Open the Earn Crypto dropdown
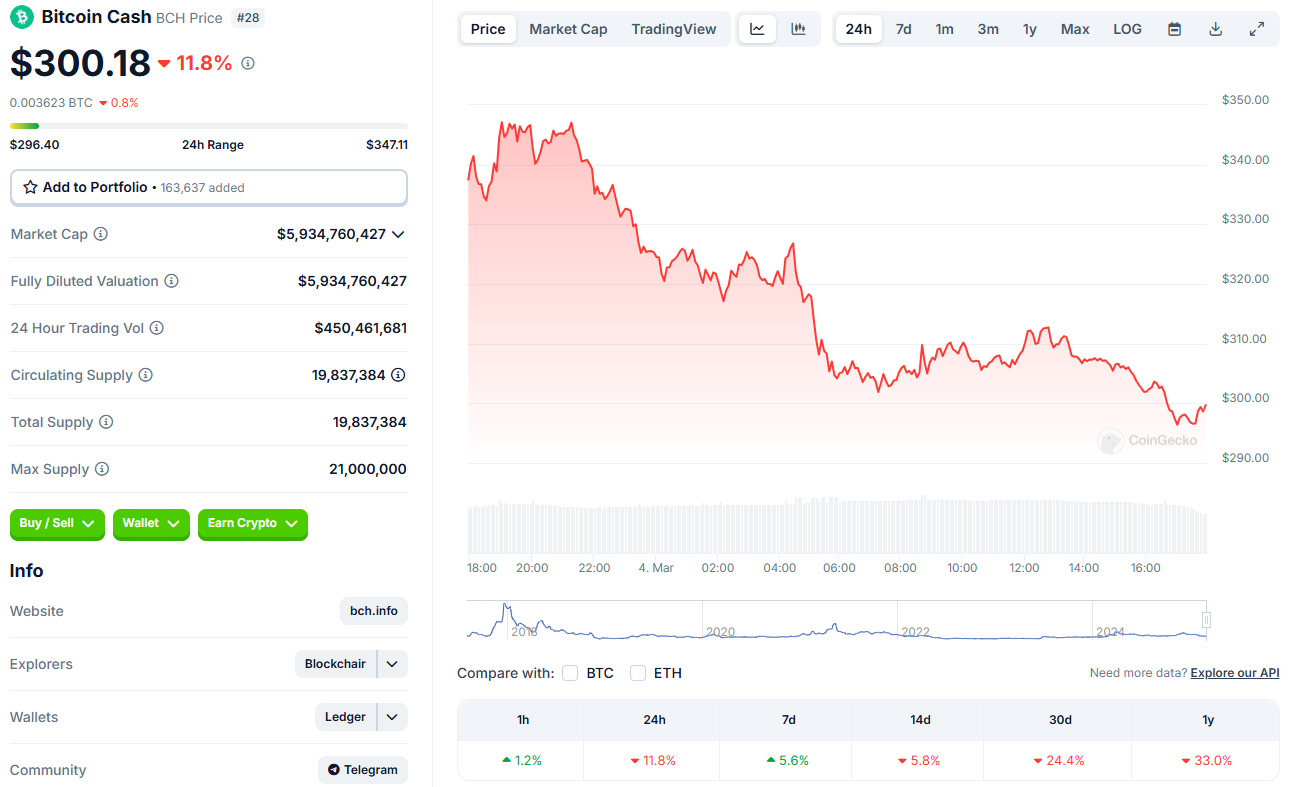The image size is (1302, 787). [x=253, y=524]
